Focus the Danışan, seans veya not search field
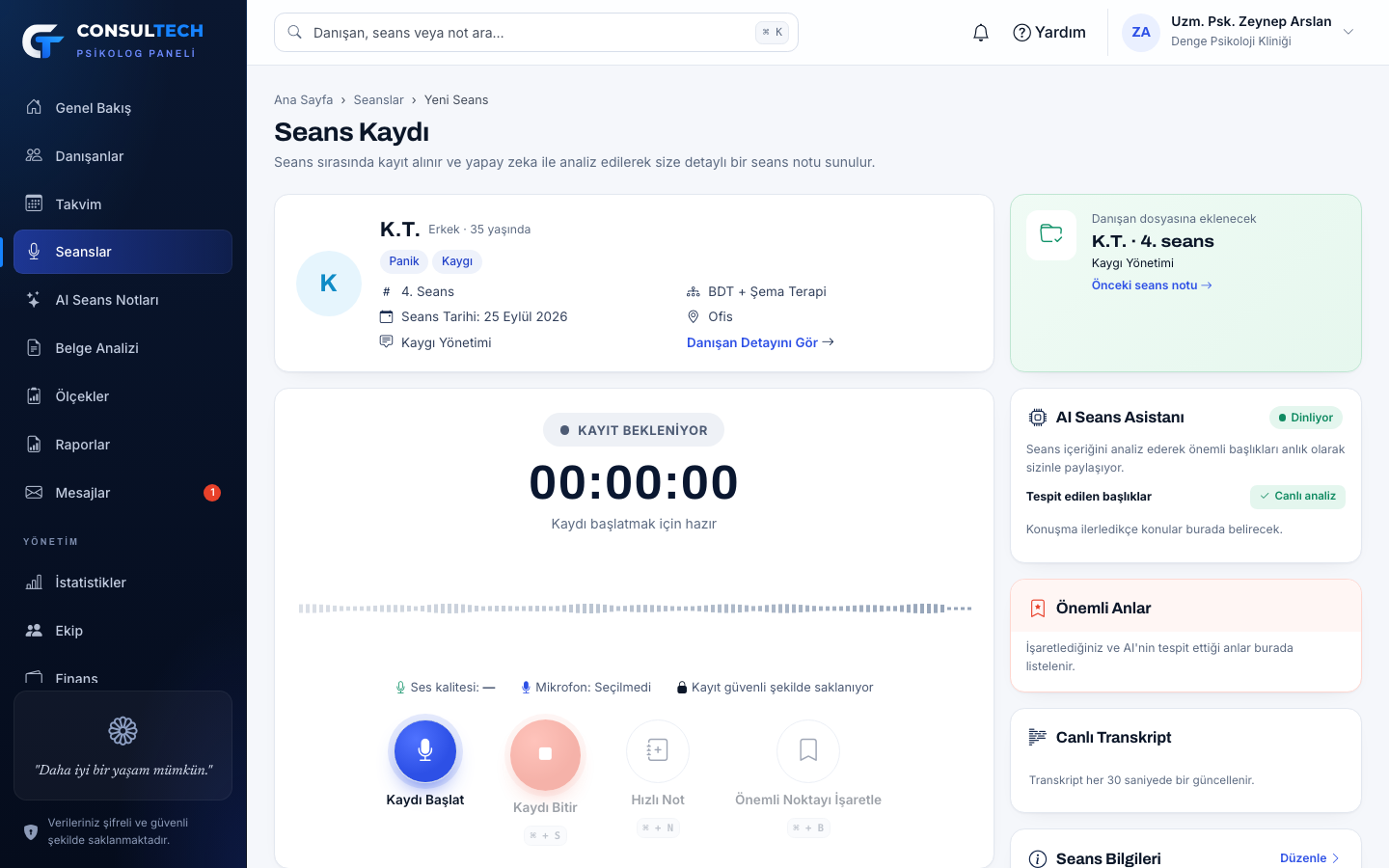The width and height of the screenshot is (1389, 868). (536, 33)
